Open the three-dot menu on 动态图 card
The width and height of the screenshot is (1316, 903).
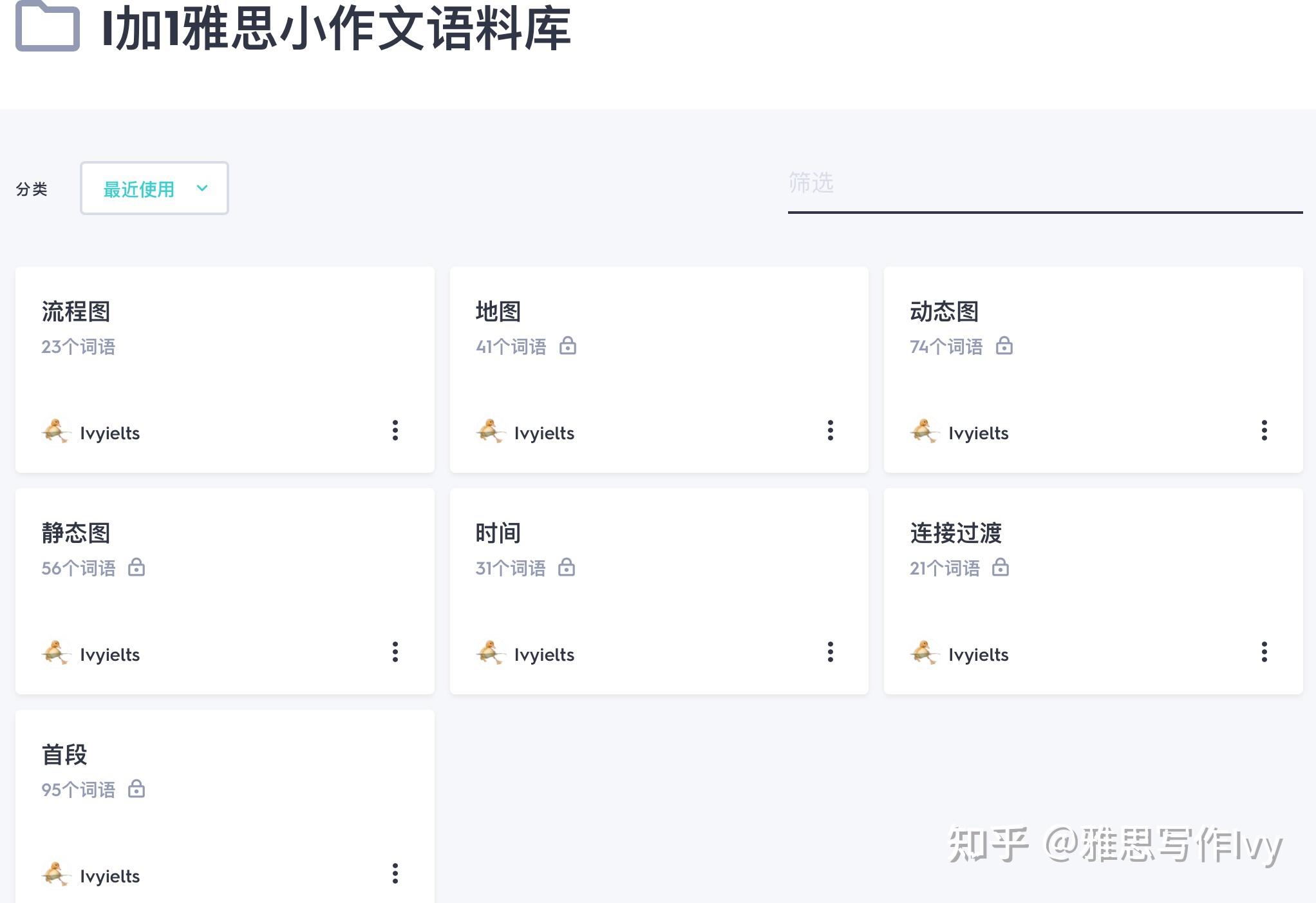pos(1264,430)
